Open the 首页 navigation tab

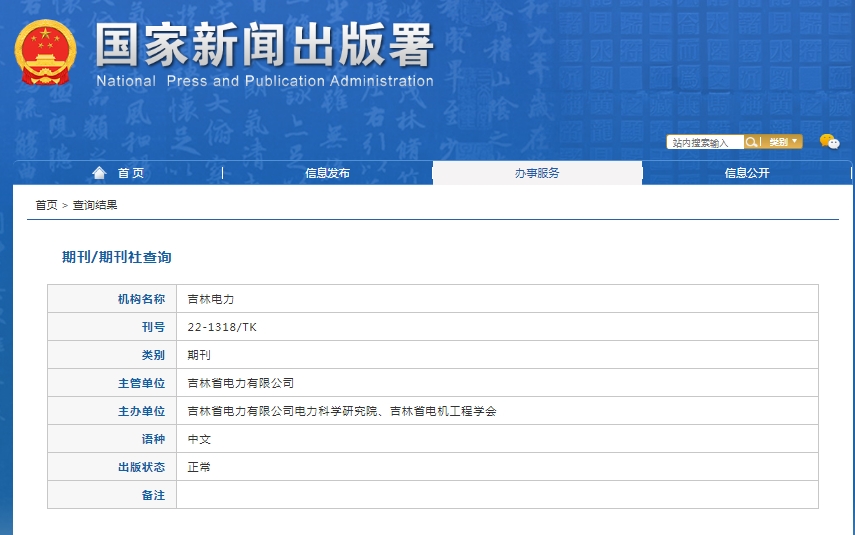(130, 173)
